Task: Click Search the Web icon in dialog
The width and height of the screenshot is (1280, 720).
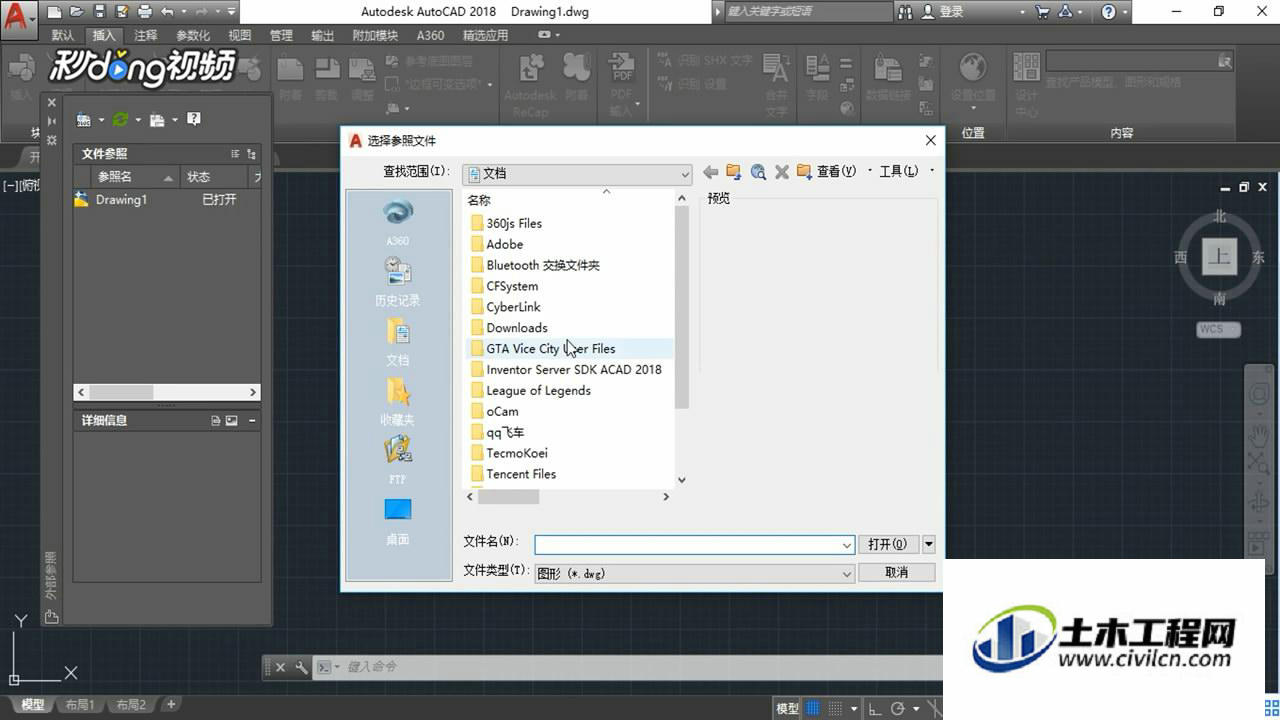Action: [x=758, y=172]
